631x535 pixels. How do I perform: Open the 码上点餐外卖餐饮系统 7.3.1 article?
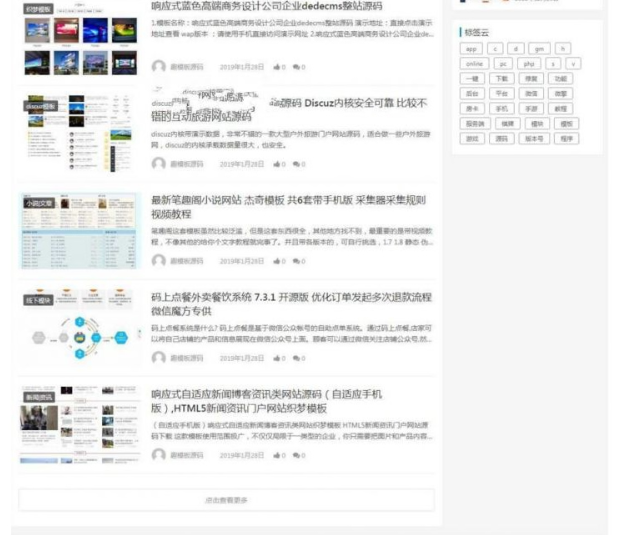pyautogui.click(x=291, y=297)
